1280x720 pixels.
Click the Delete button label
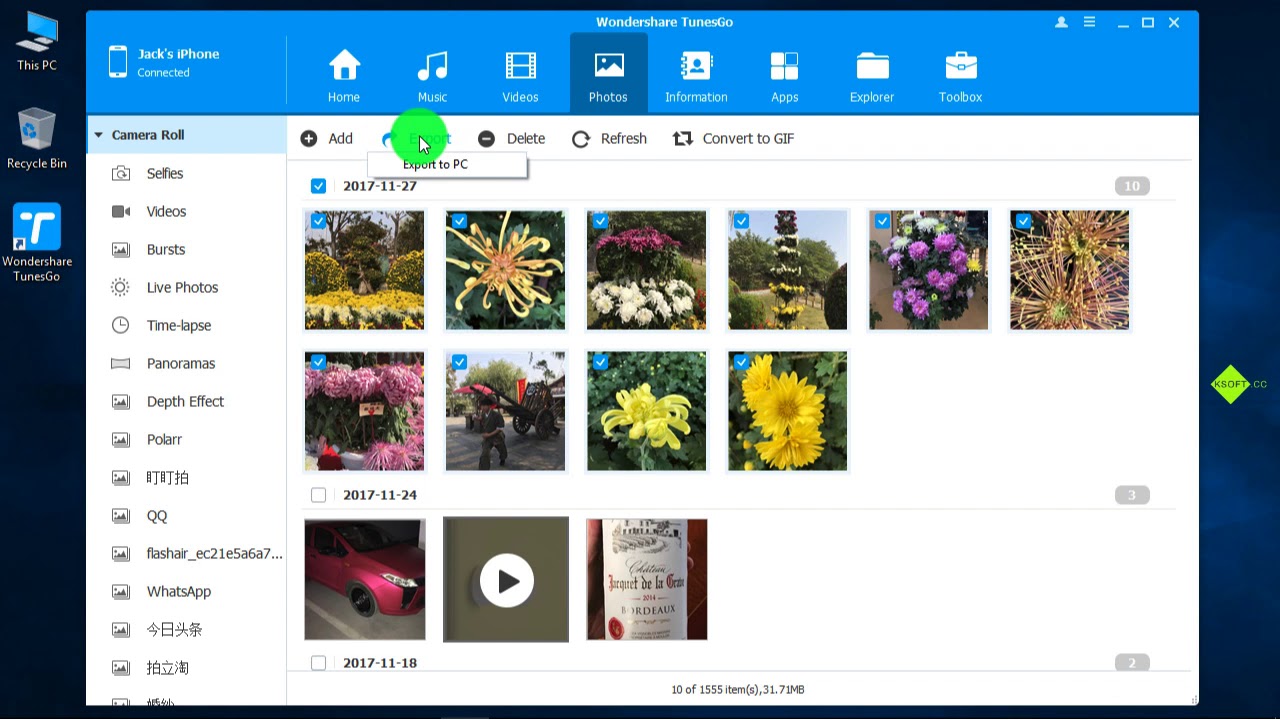pyautogui.click(x=526, y=139)
